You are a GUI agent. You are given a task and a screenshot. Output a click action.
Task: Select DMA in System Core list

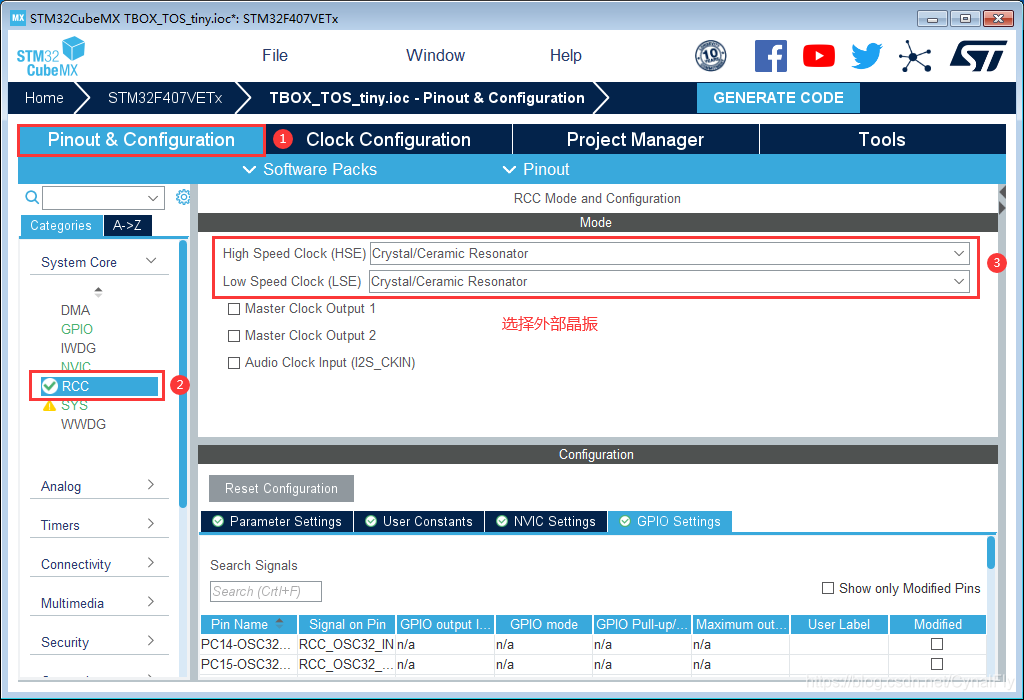75,310
